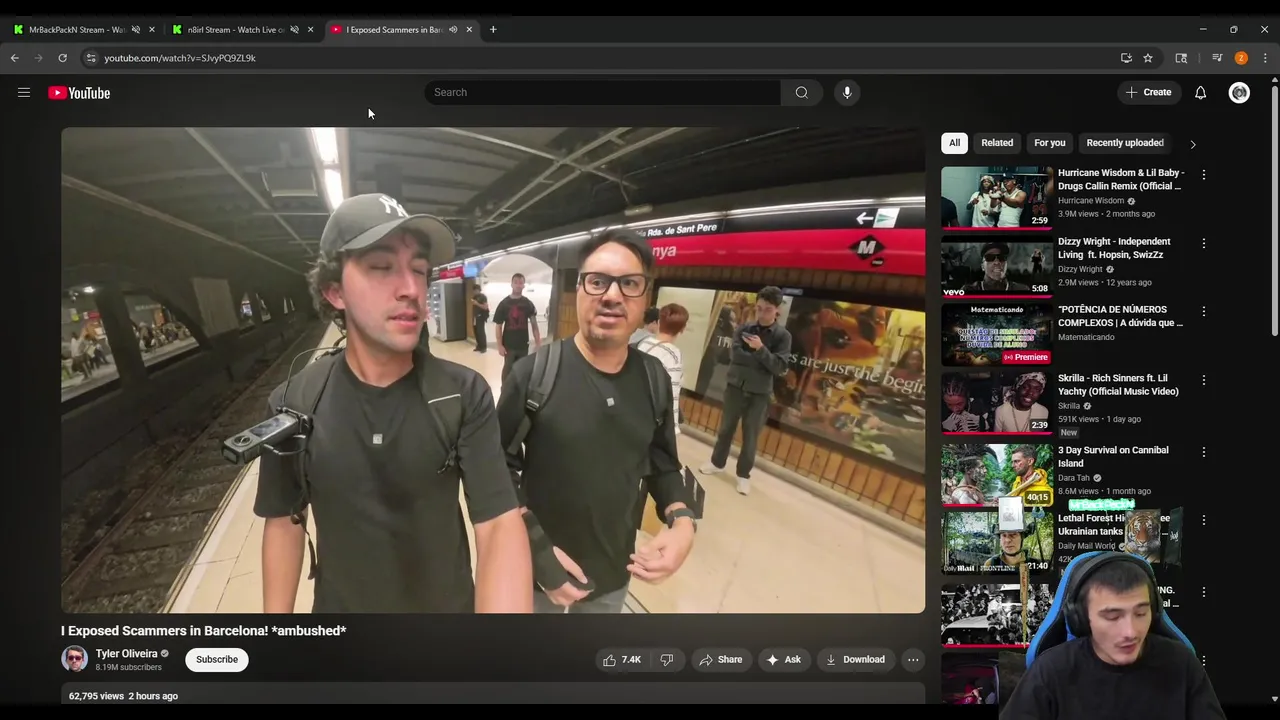Viewport: 1280px width, 720px height.
Task: Open options menu for Dizzy Wright video
Action: point(1204,243)
